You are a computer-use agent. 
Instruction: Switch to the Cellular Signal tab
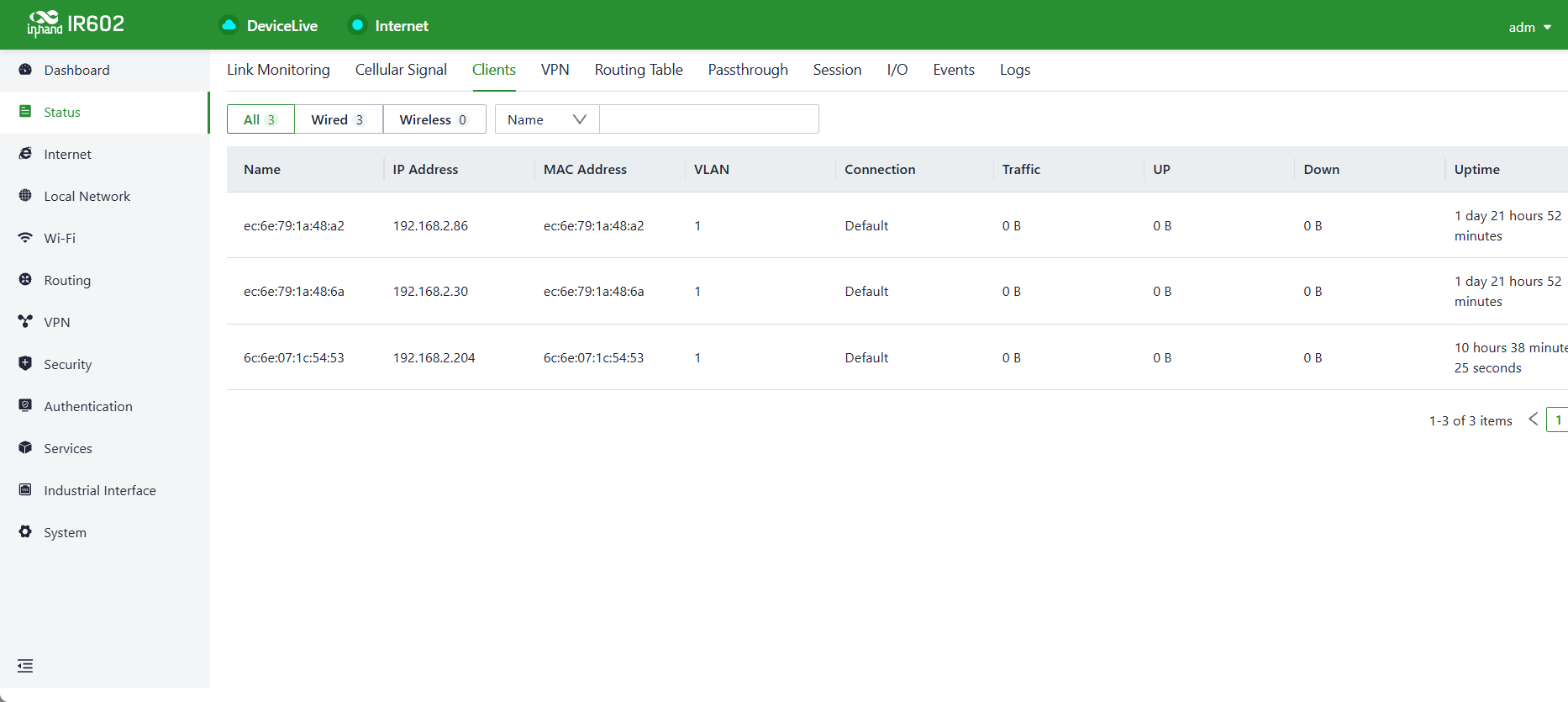[x=401, y=70]
